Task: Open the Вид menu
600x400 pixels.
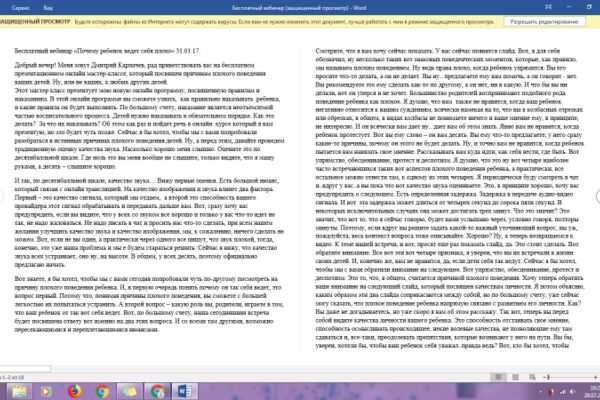Action: [48, 8]
